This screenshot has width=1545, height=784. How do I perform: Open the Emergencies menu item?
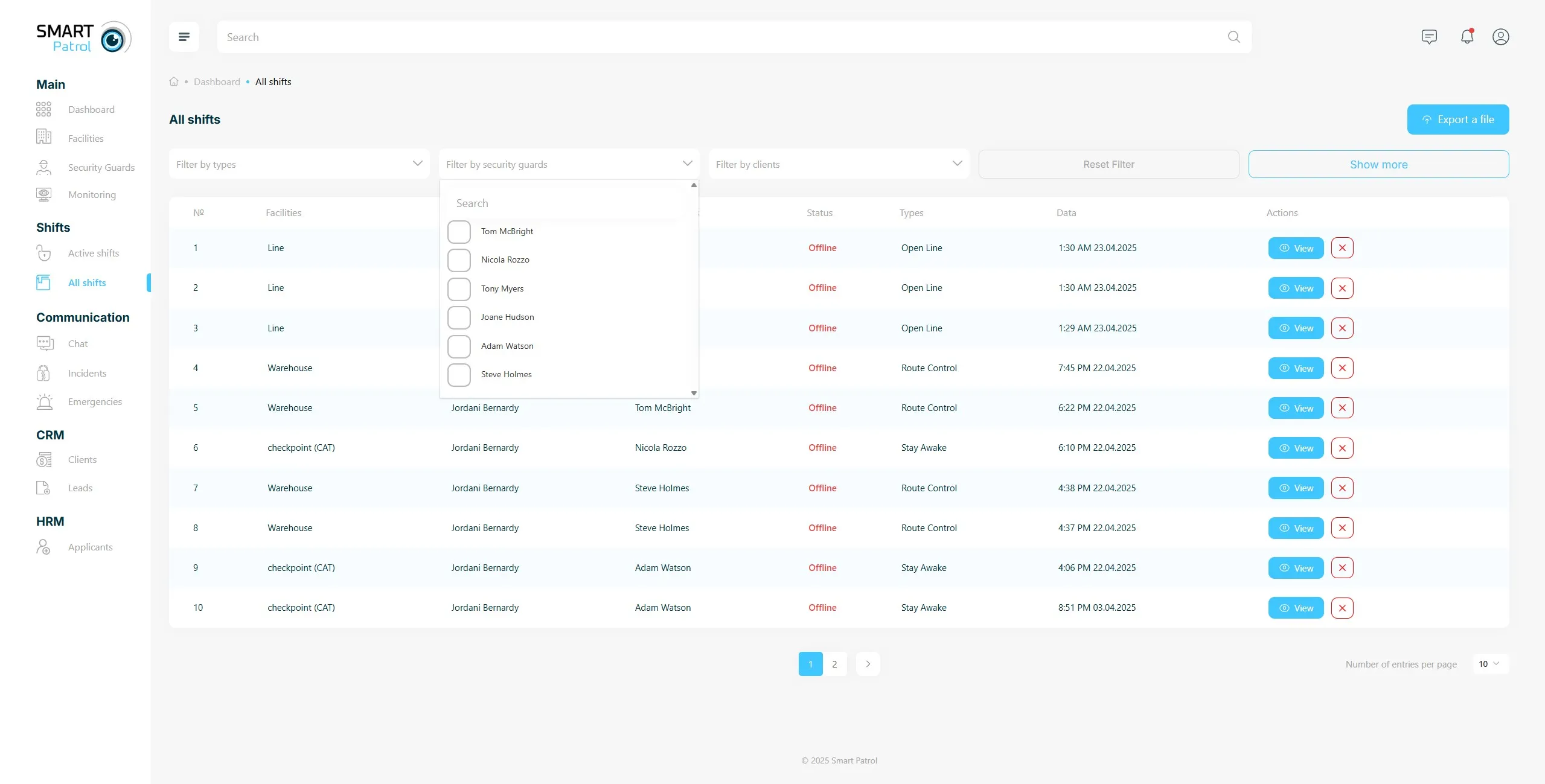pyautogui.click(x=95, y=401)
